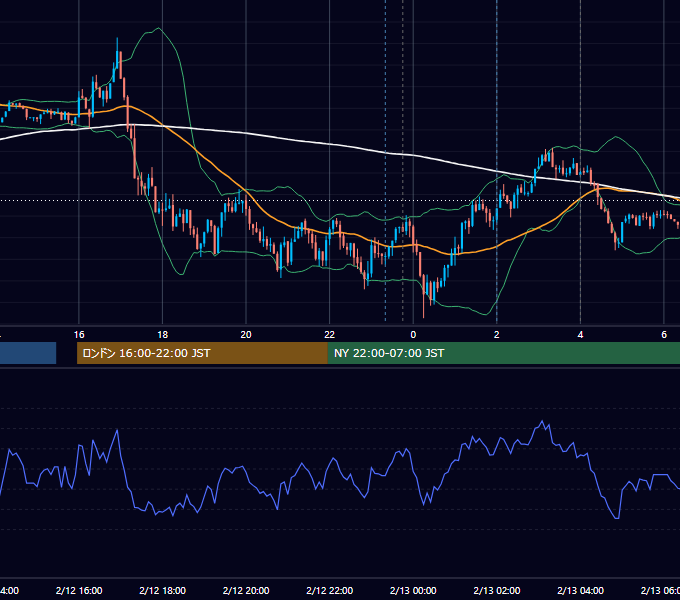Image resolution: width=680 pixels, height=600 pixels.
Task: Click the "2/13 02:00" date label
Action: (497, 590)
